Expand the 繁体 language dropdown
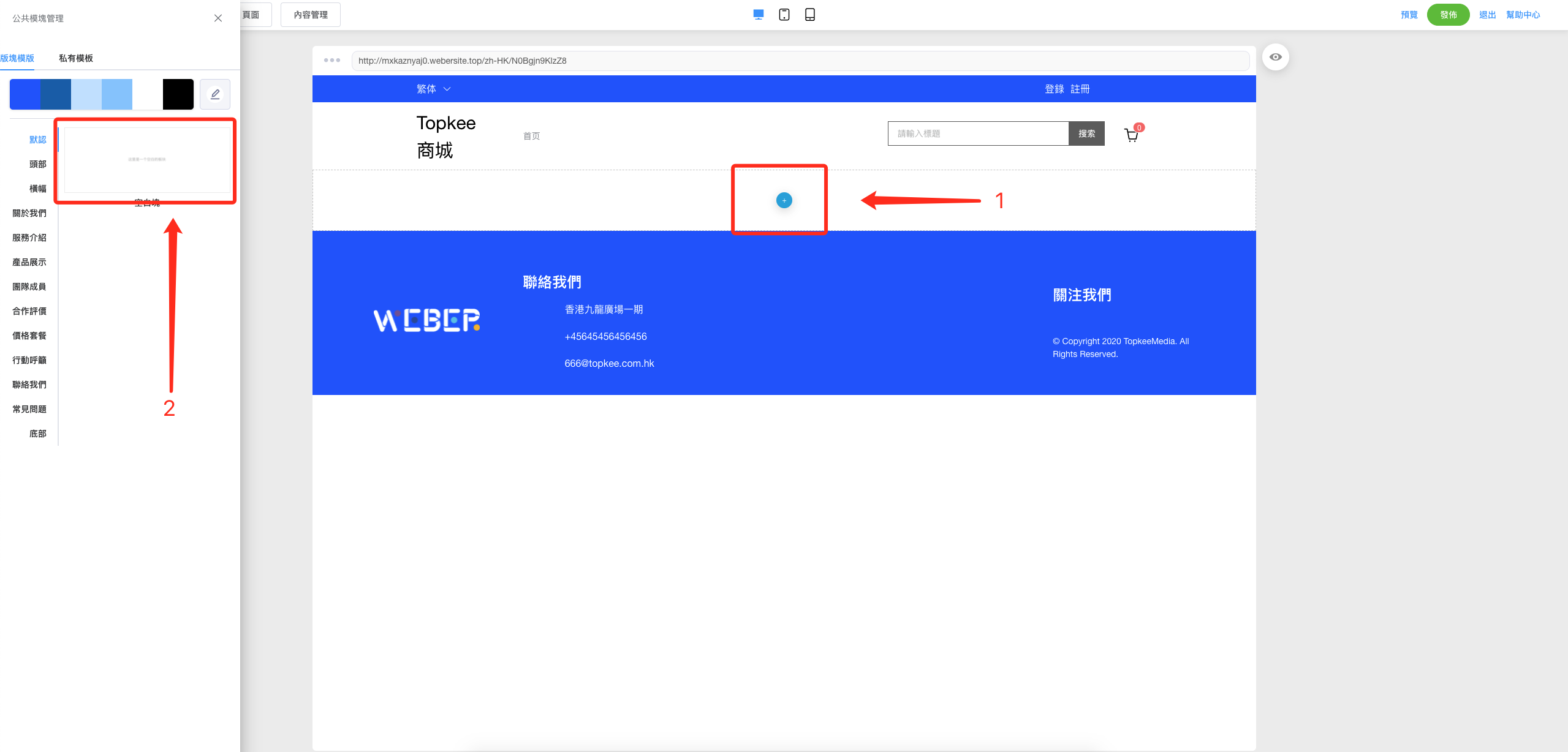The width and height of the screenshot is (1568, 752). (433, 89)
